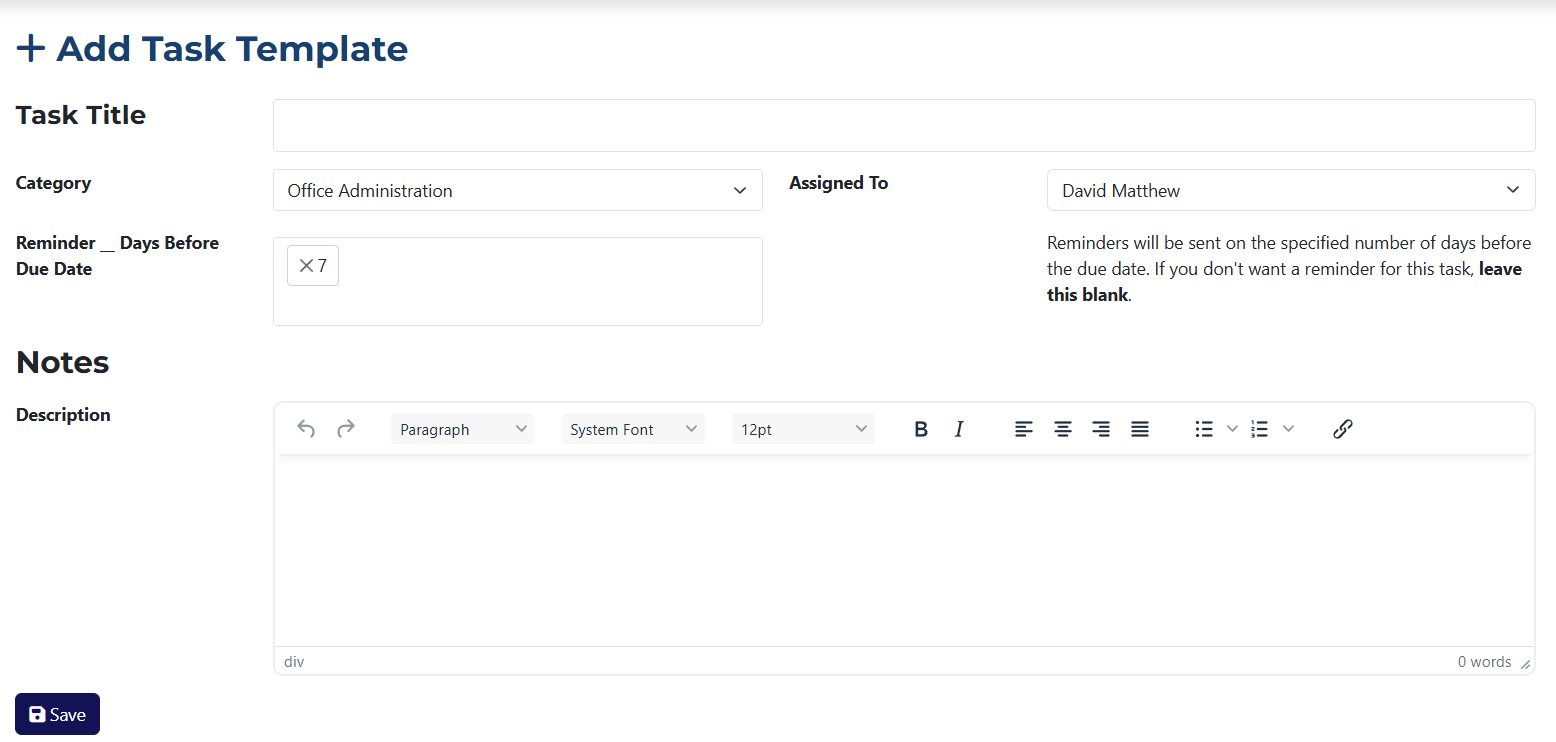
Task: Open the Paragraph format dropdown
Action: [x=462, y=429]
